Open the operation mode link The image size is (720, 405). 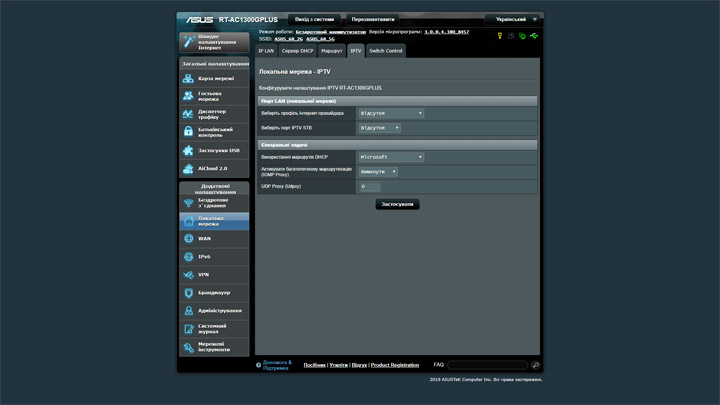tap(331, 32)
